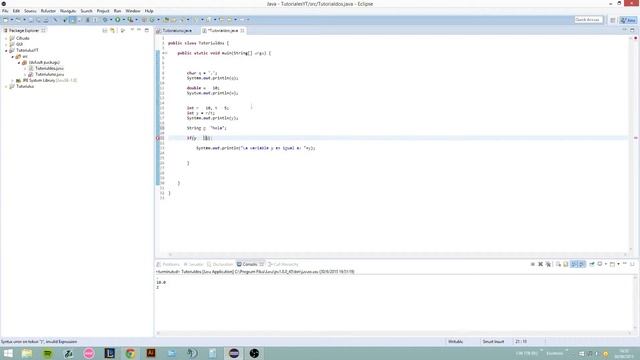Screen dimensions: 640x360
Task: Open the Source menu
Action: click(30, 11)
